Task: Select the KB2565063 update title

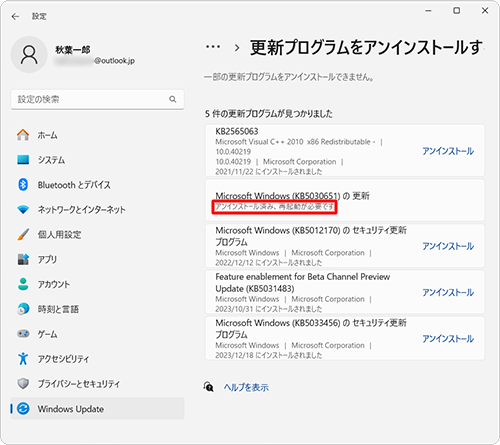Action: (x=237, y=131)
